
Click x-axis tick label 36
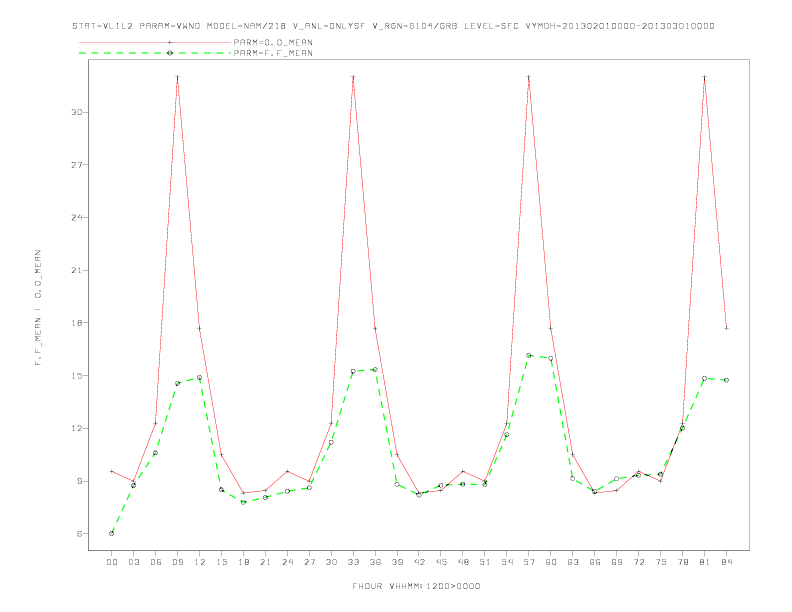[x=375, y=562]
